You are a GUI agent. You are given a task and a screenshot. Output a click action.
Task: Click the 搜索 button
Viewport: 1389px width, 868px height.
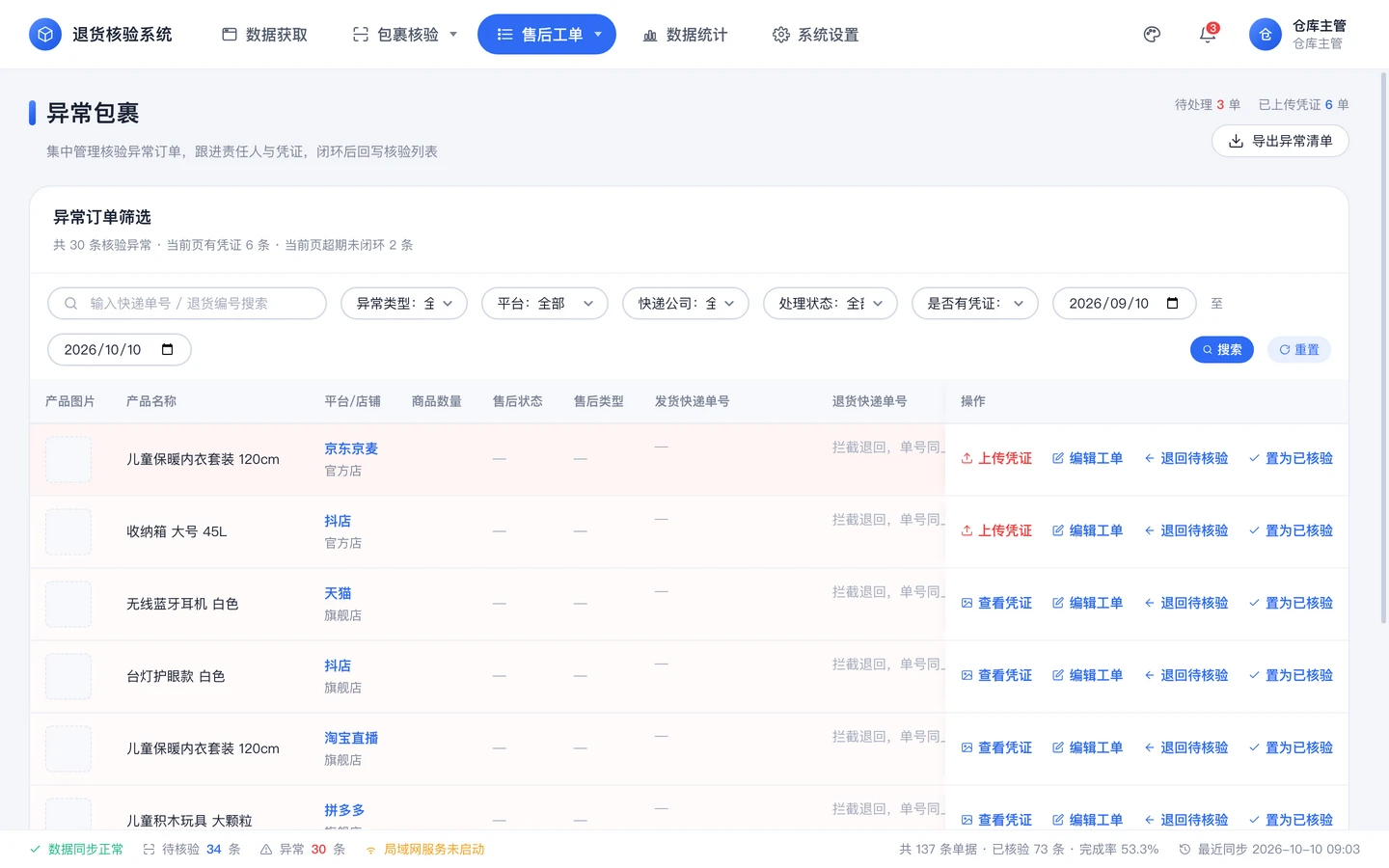1222,349
